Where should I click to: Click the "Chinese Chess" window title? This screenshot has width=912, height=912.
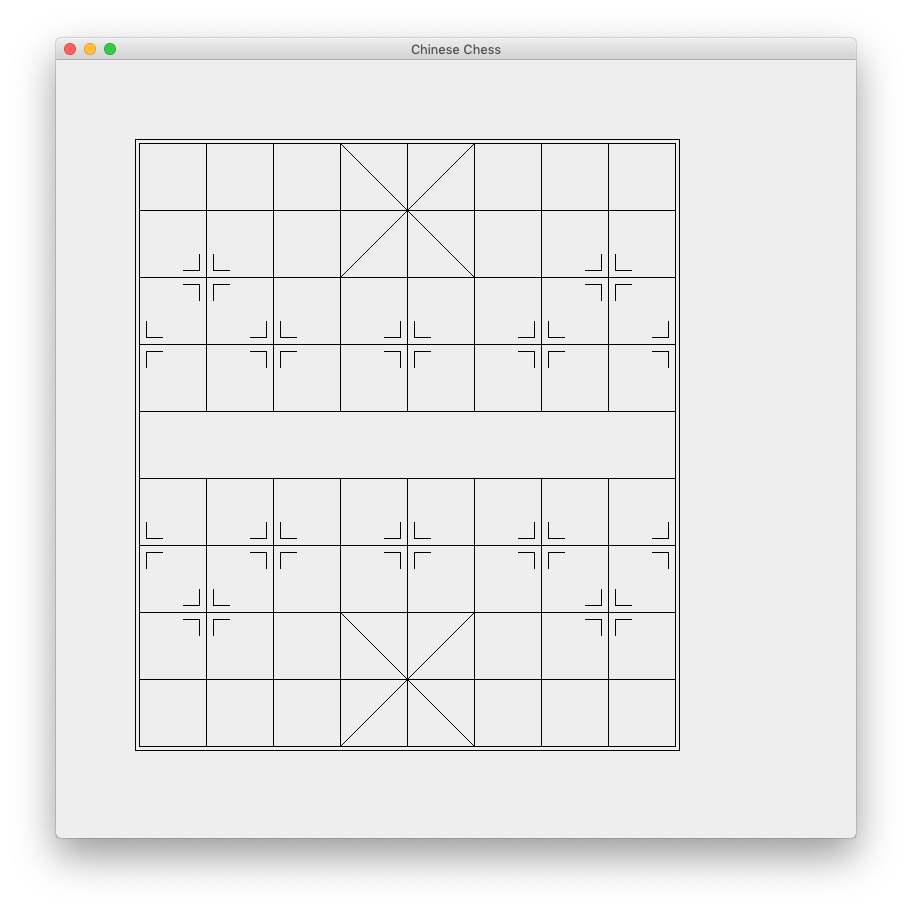pyautogui.click(x=455, y=49)
